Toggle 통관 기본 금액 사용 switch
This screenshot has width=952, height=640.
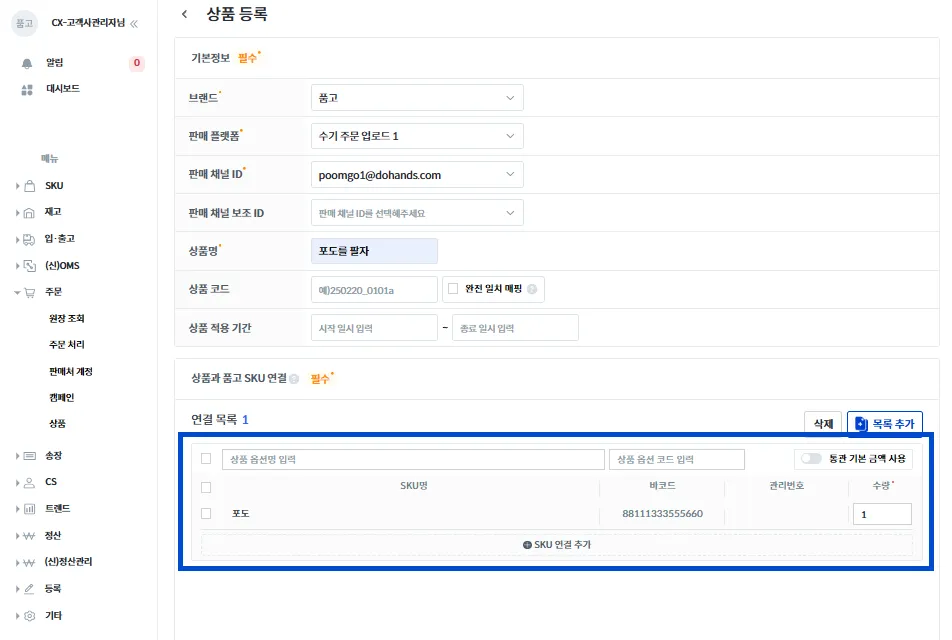(811, 458)
